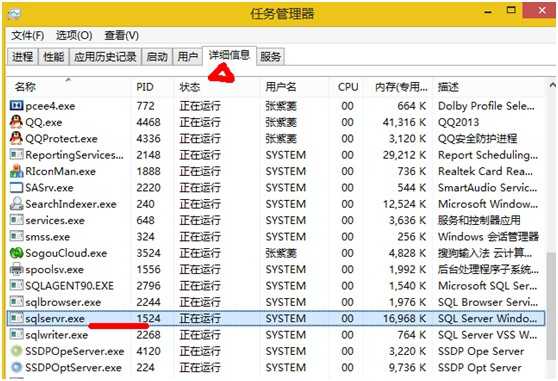Switch to the 应用历史记录 tab

click(105, 57)
